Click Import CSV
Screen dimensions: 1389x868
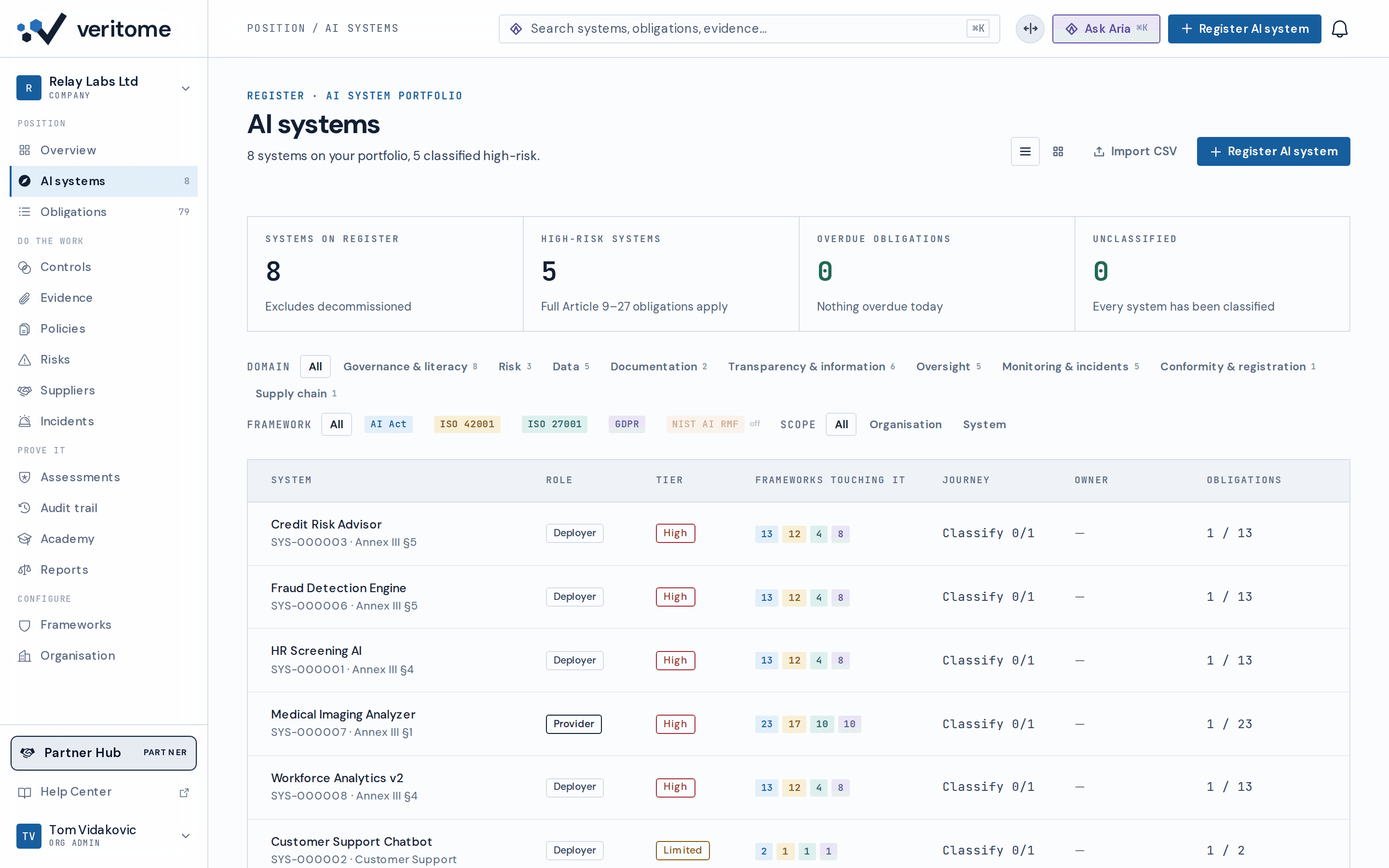[x=1135, y=151]
